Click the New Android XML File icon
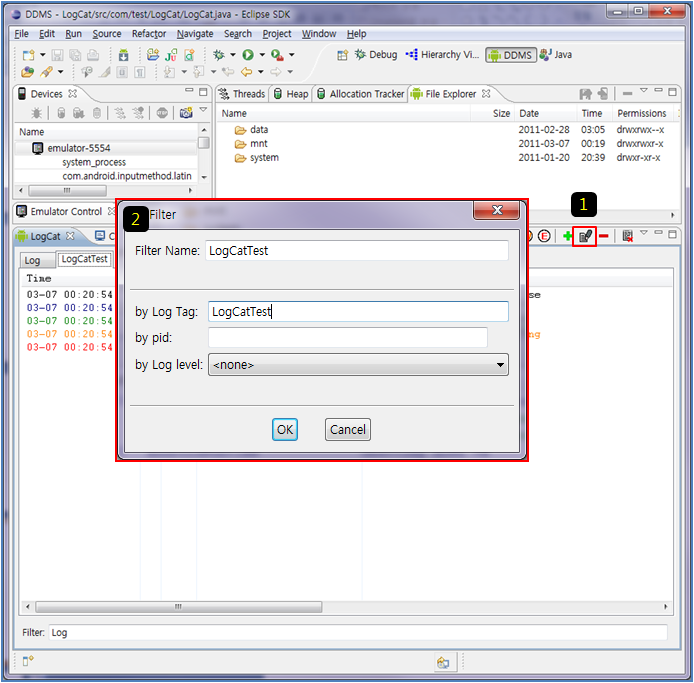The image size is (694, 683). tap(189, 55)
